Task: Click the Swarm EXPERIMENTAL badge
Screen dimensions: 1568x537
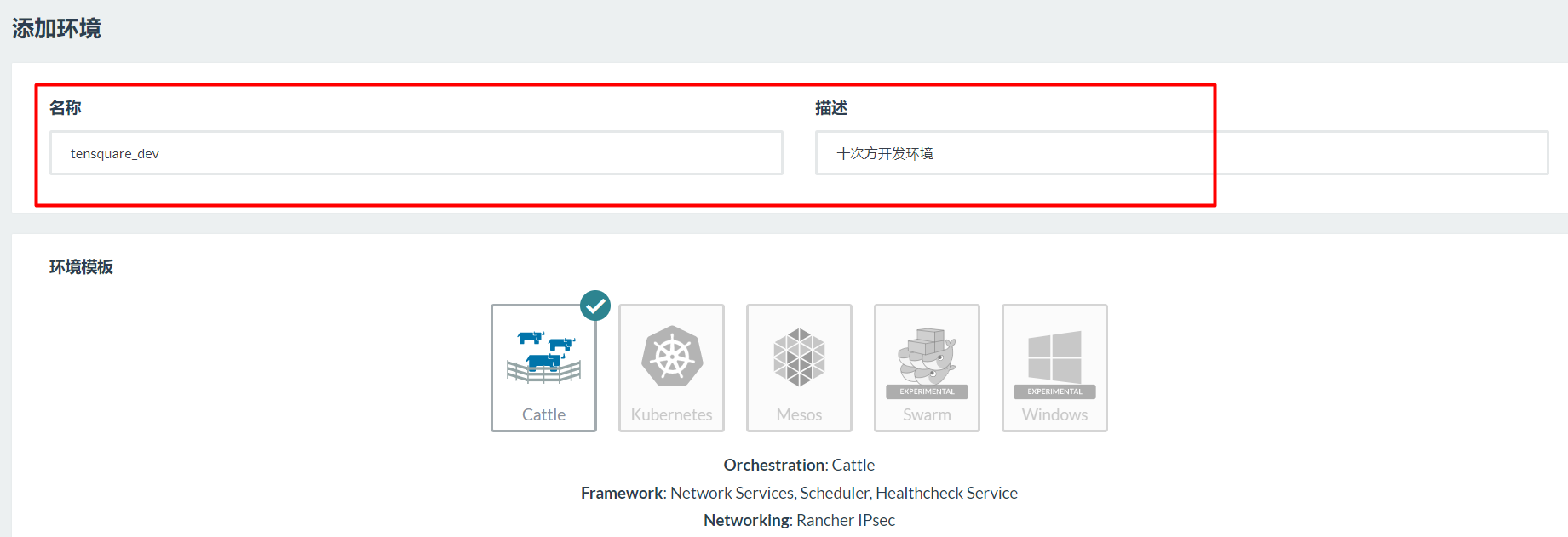Action: pyautogui.click(x=927, y=391)
